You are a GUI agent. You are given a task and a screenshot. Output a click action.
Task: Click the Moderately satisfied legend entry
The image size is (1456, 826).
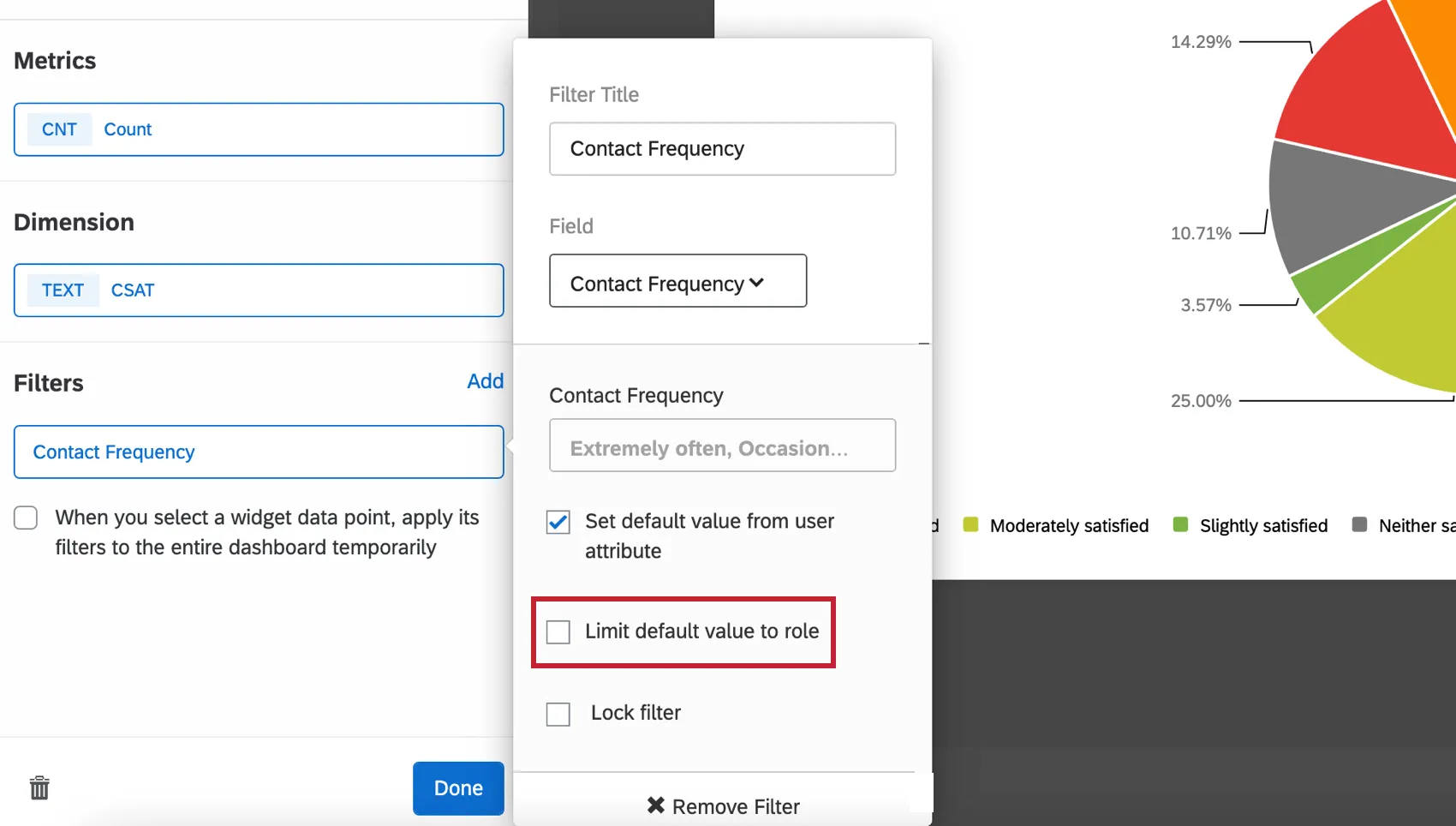[1069, 525]
